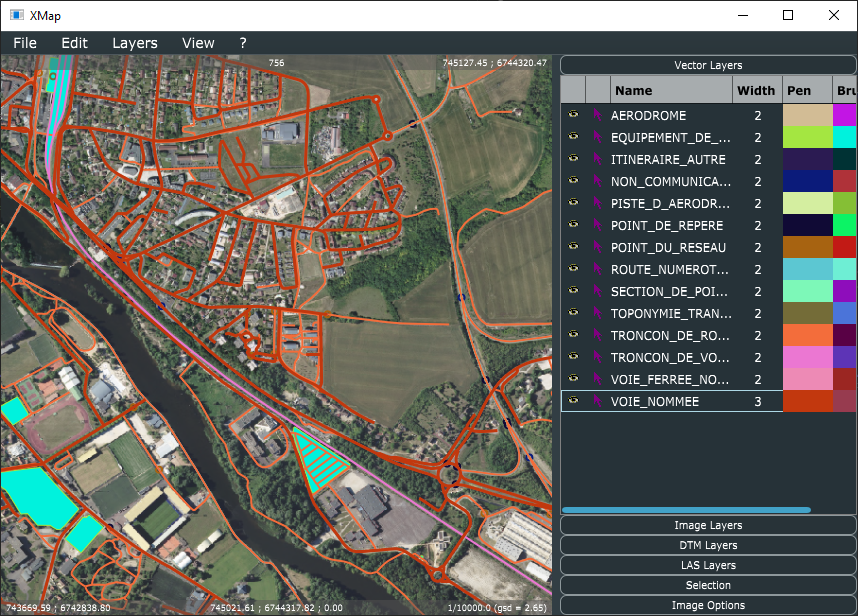Change the Pen color swatch of EQUIPEMENT_DE layer
The height and width of the screenshot is (616, 858).
point(808,137)
